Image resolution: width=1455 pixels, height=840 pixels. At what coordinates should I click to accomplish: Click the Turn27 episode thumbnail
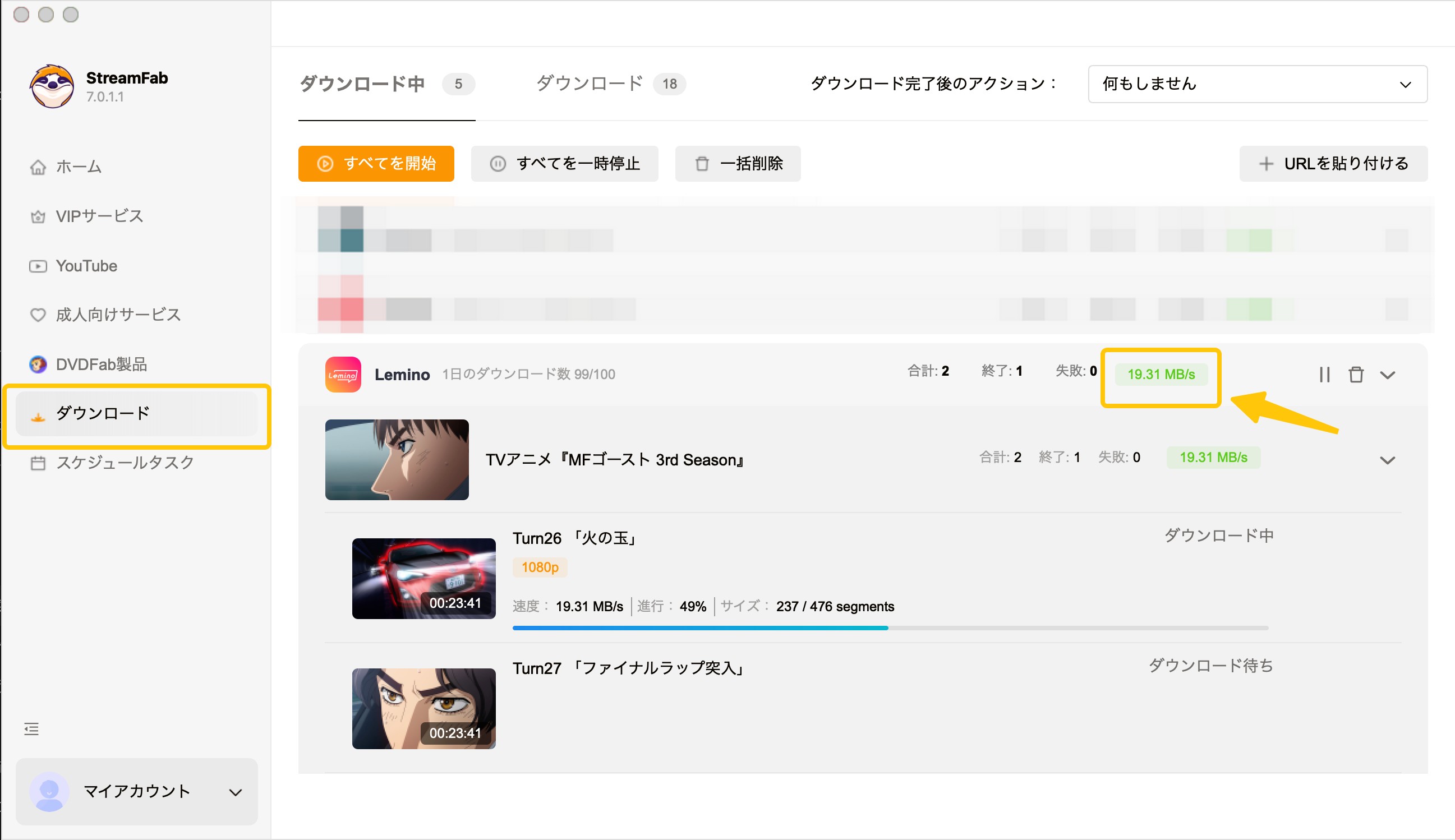[424, 708]
